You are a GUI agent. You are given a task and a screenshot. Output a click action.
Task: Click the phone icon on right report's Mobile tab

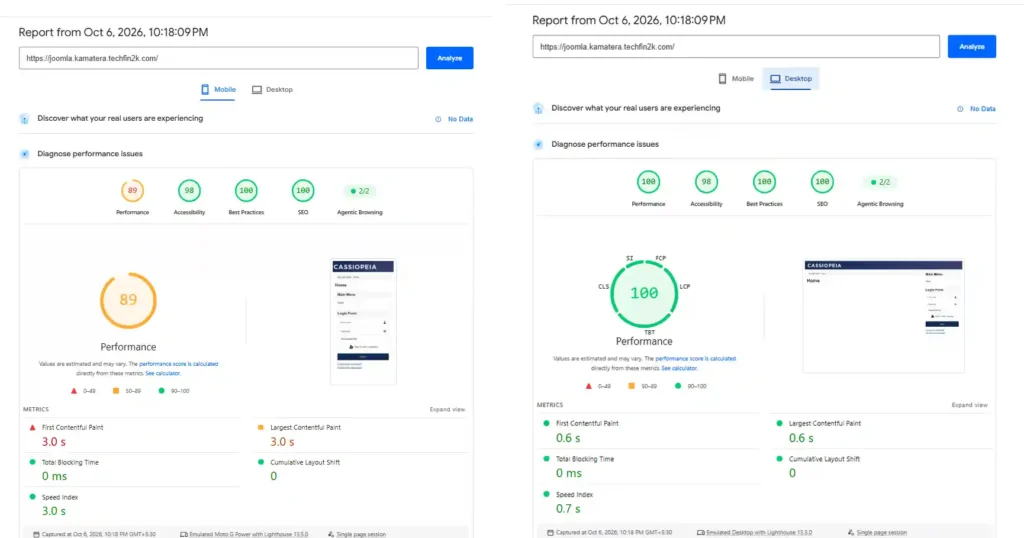[722, 78]
